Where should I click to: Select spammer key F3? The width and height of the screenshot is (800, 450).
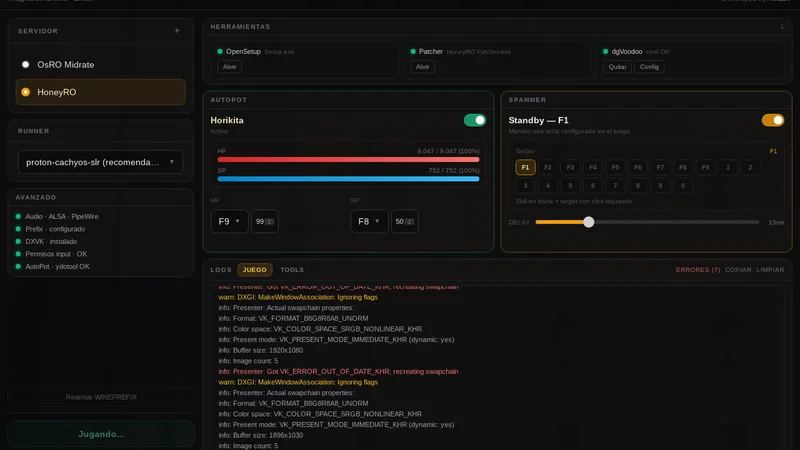coord(570,167)
